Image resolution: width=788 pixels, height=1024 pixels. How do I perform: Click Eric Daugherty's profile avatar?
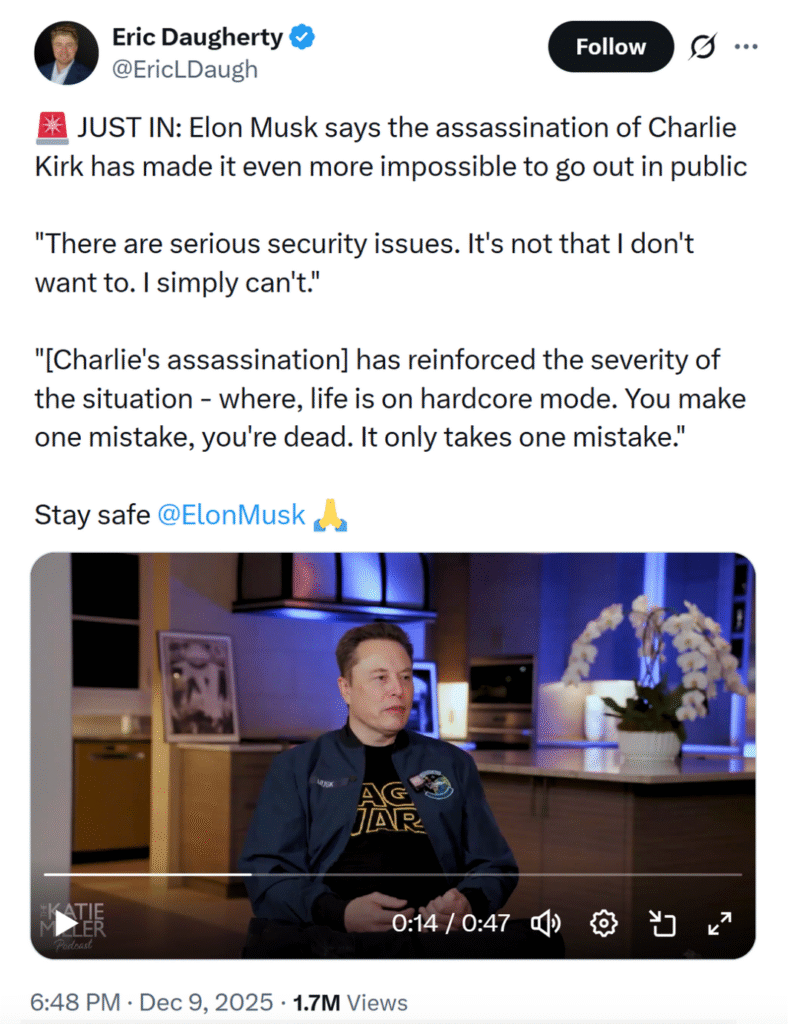(66, 53)
